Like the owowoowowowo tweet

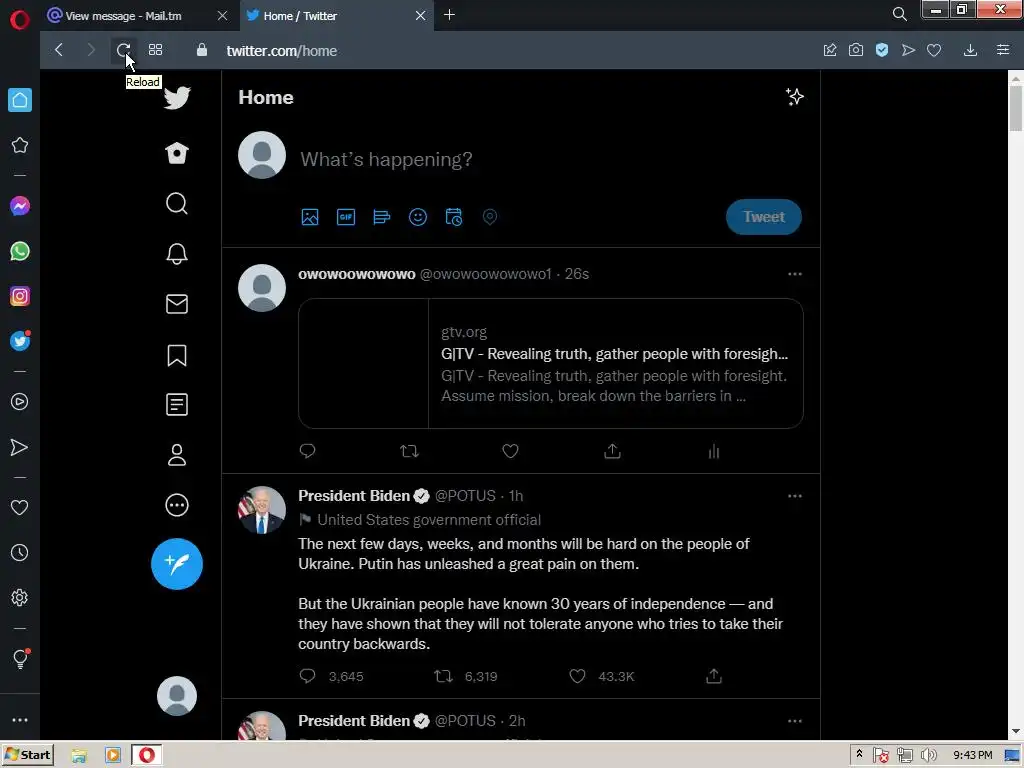click(x=511, y=451)
